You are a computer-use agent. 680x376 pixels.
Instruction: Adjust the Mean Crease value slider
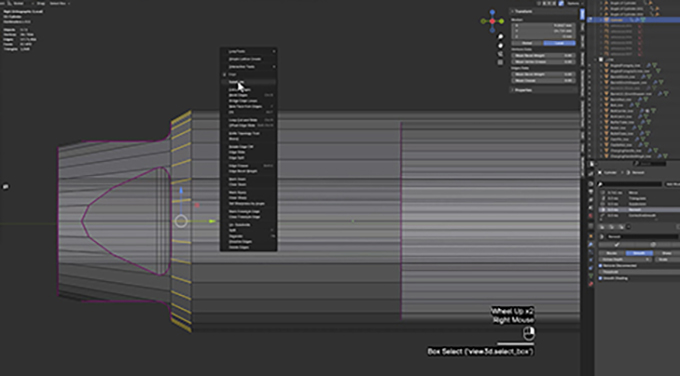pyautogui.click(x=543, y=80)
